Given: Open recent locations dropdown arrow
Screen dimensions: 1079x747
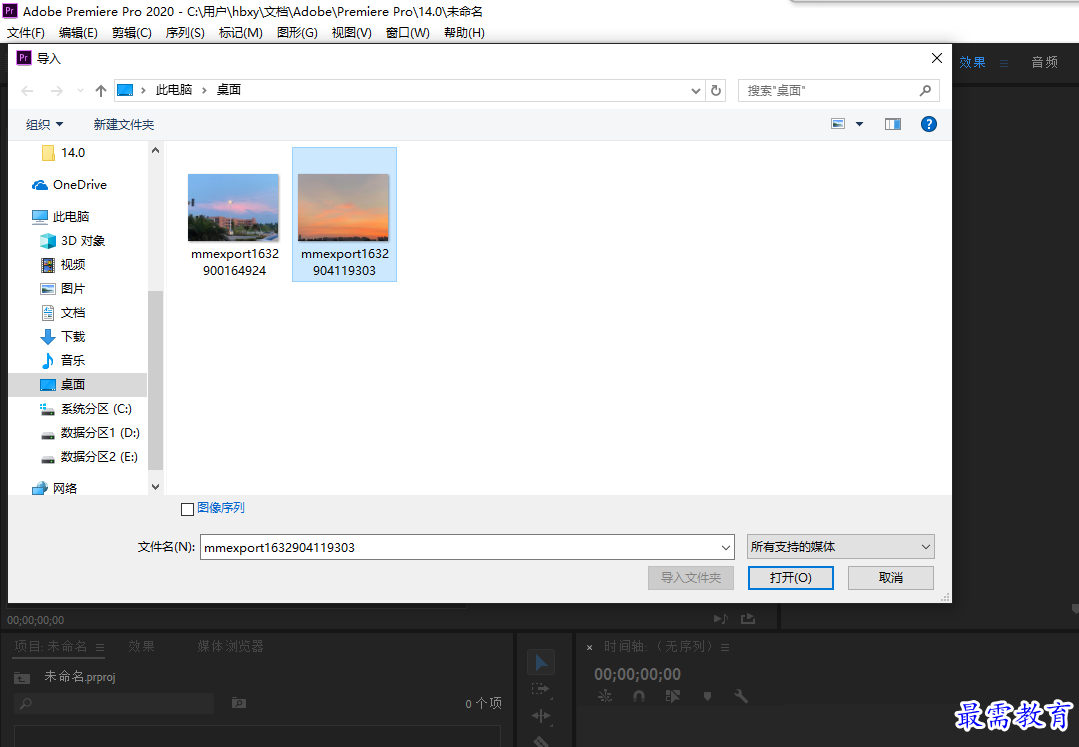Looking at the screenshot, I should [x=81, y=91].
